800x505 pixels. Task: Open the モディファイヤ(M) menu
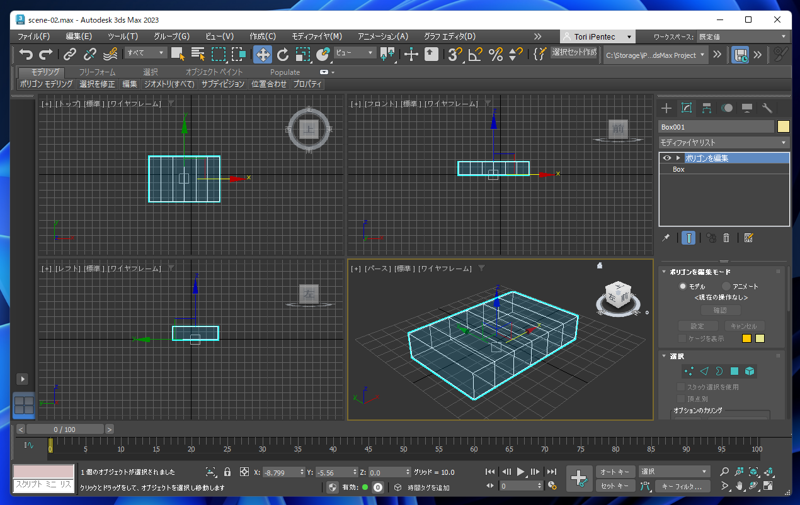(x=317, y=37)
